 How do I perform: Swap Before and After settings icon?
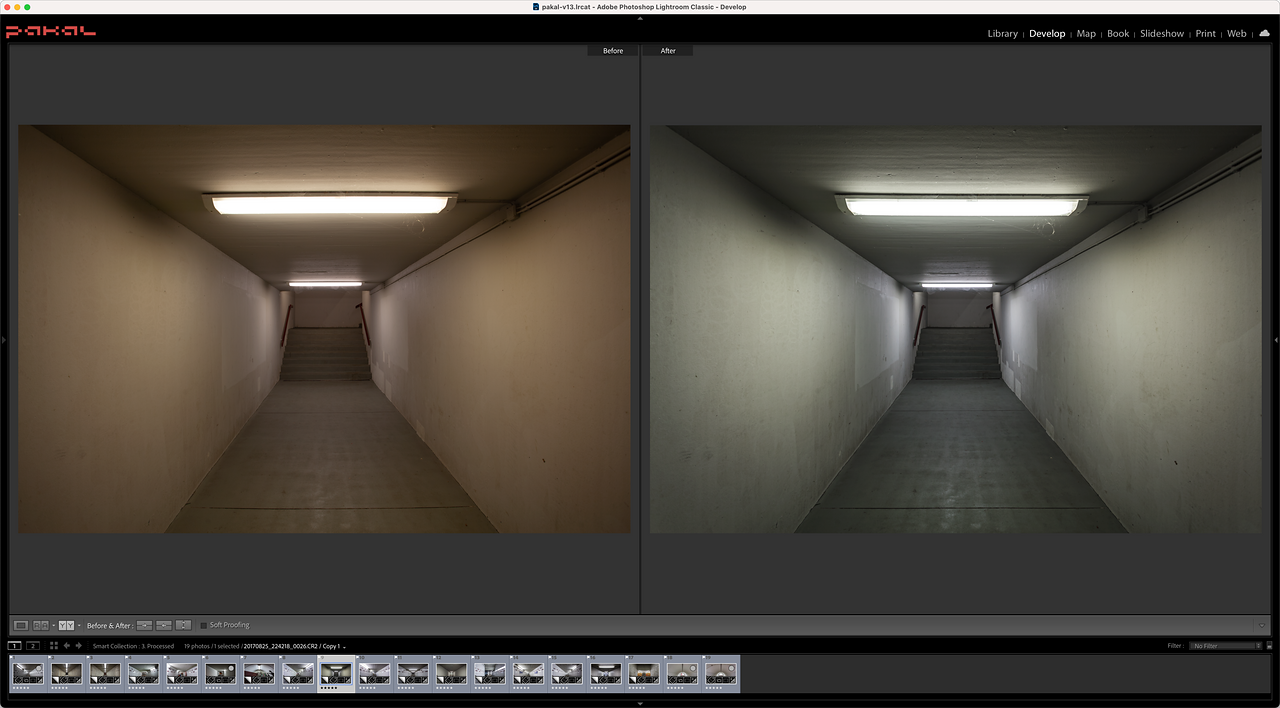point(183,625)
